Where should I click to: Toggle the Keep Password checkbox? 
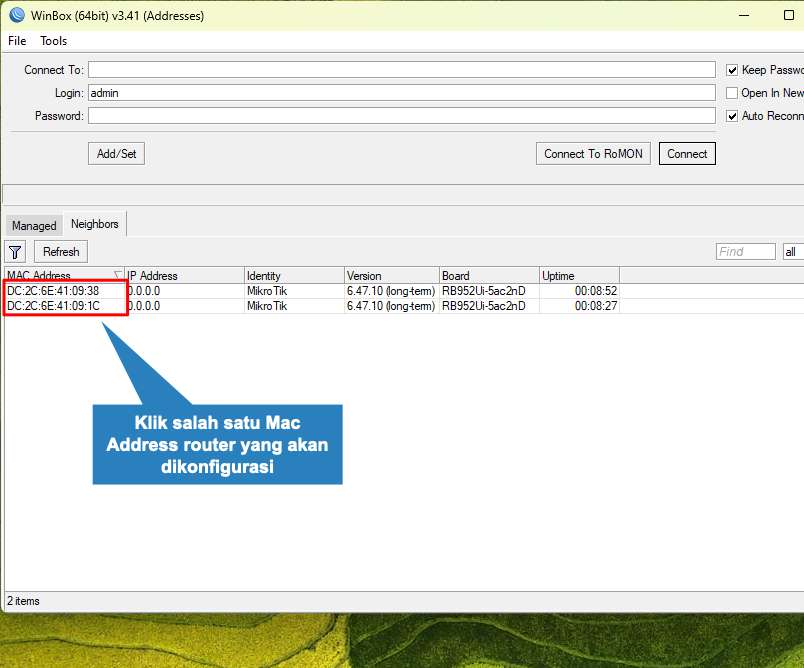tap(733, 70)
